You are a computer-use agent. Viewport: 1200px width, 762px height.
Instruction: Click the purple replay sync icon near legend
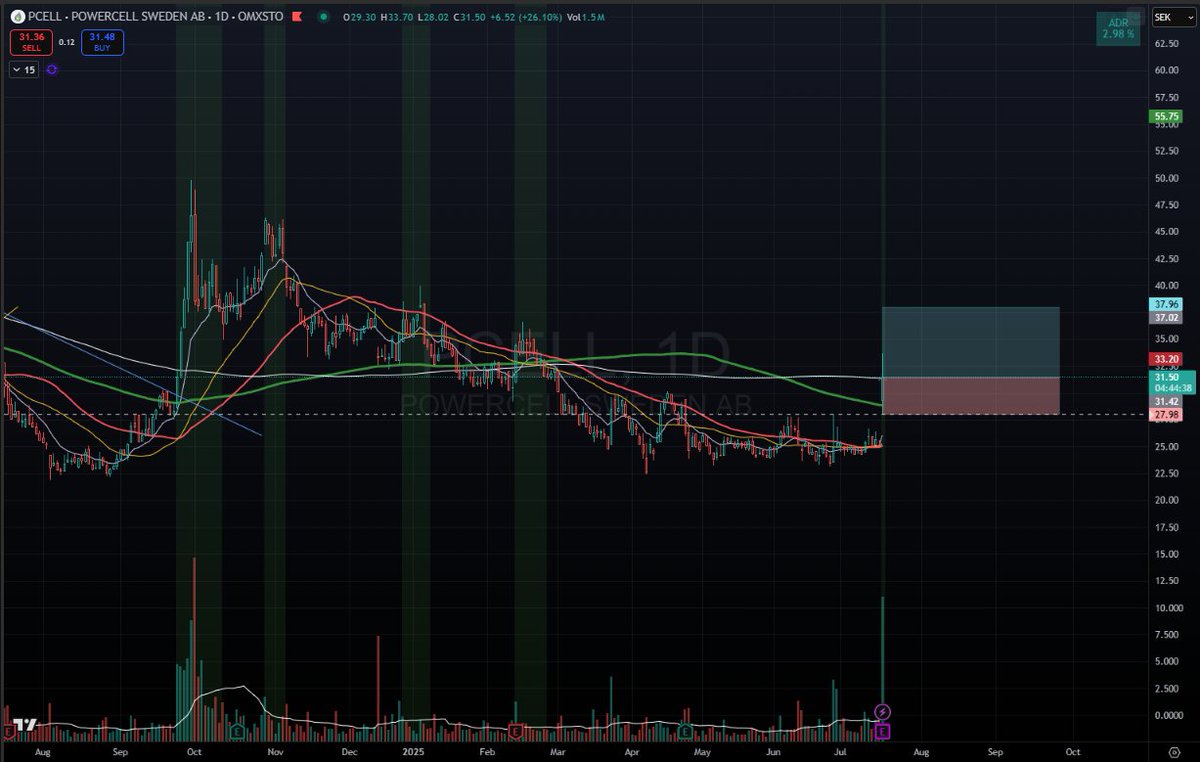[x=52, y=70]
